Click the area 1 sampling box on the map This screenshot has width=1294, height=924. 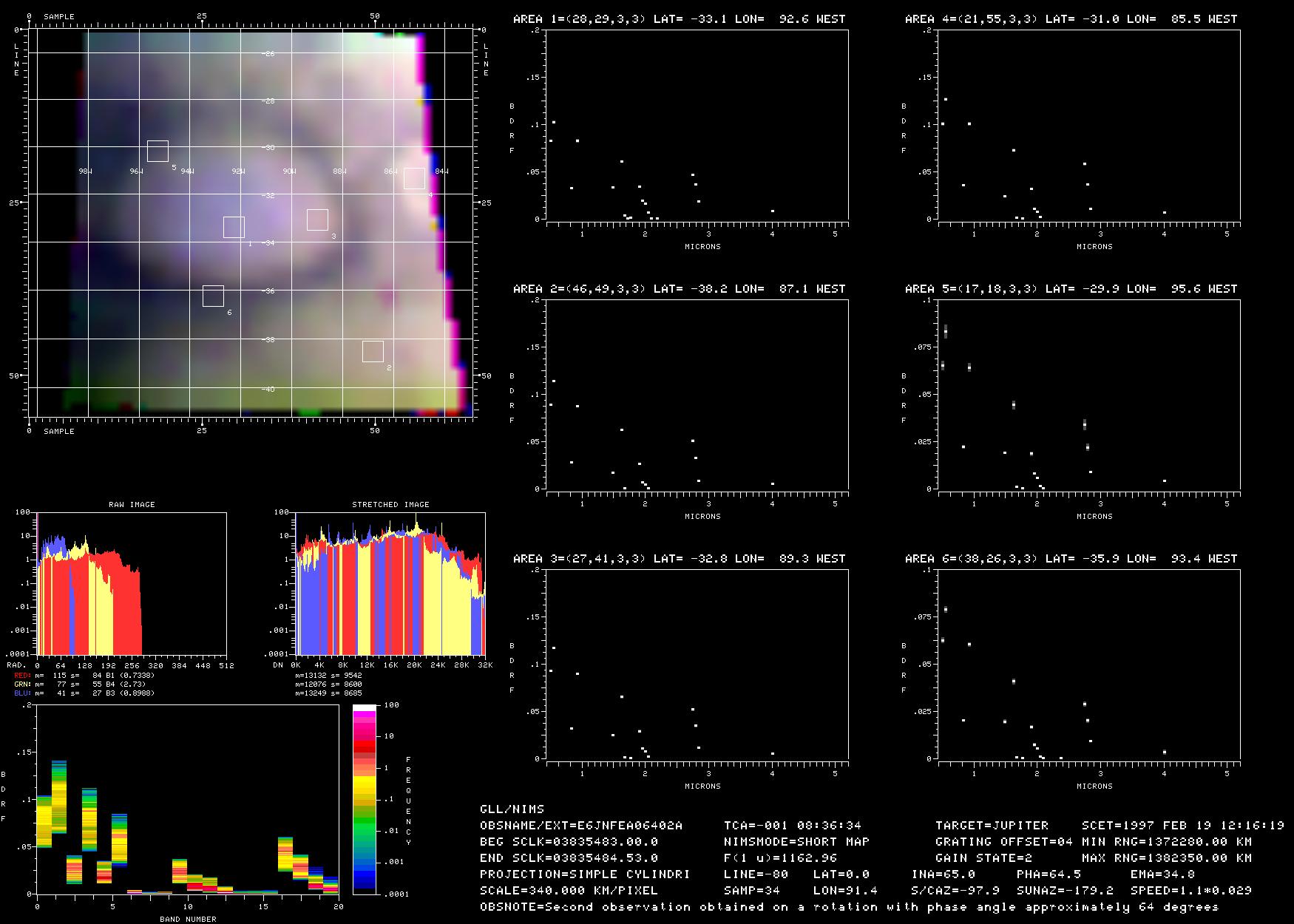pyautogui.click(x=234, y=227)
